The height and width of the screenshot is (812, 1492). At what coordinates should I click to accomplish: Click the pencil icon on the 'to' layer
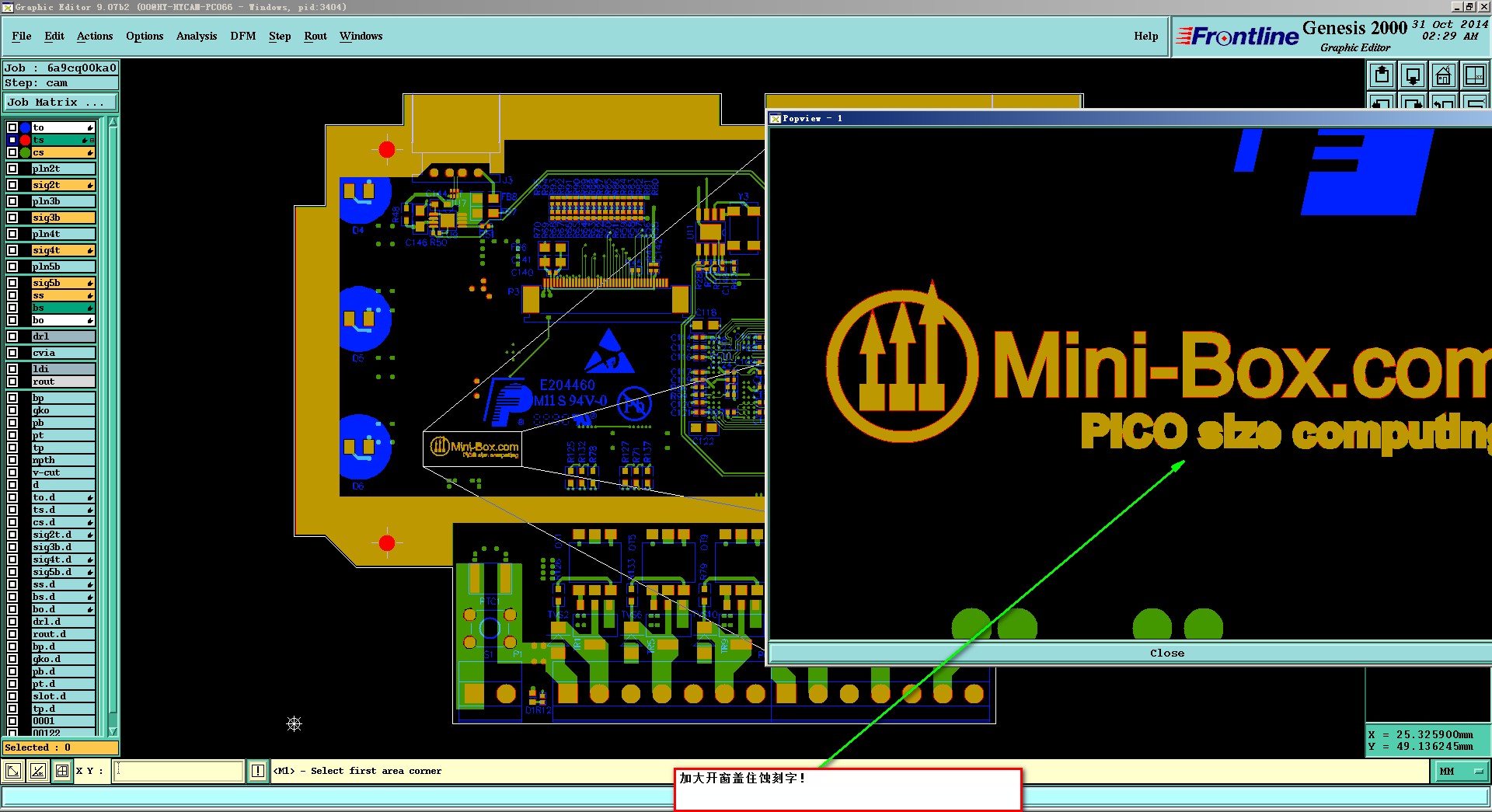pyautogui.click(x=90, y=127)
